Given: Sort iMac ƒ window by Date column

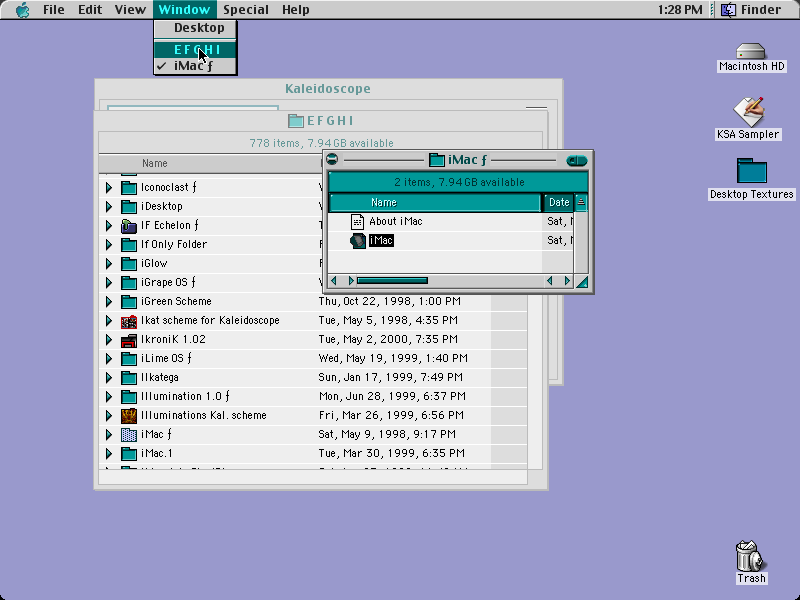Looking at the screenshot, I should point(559,203).
